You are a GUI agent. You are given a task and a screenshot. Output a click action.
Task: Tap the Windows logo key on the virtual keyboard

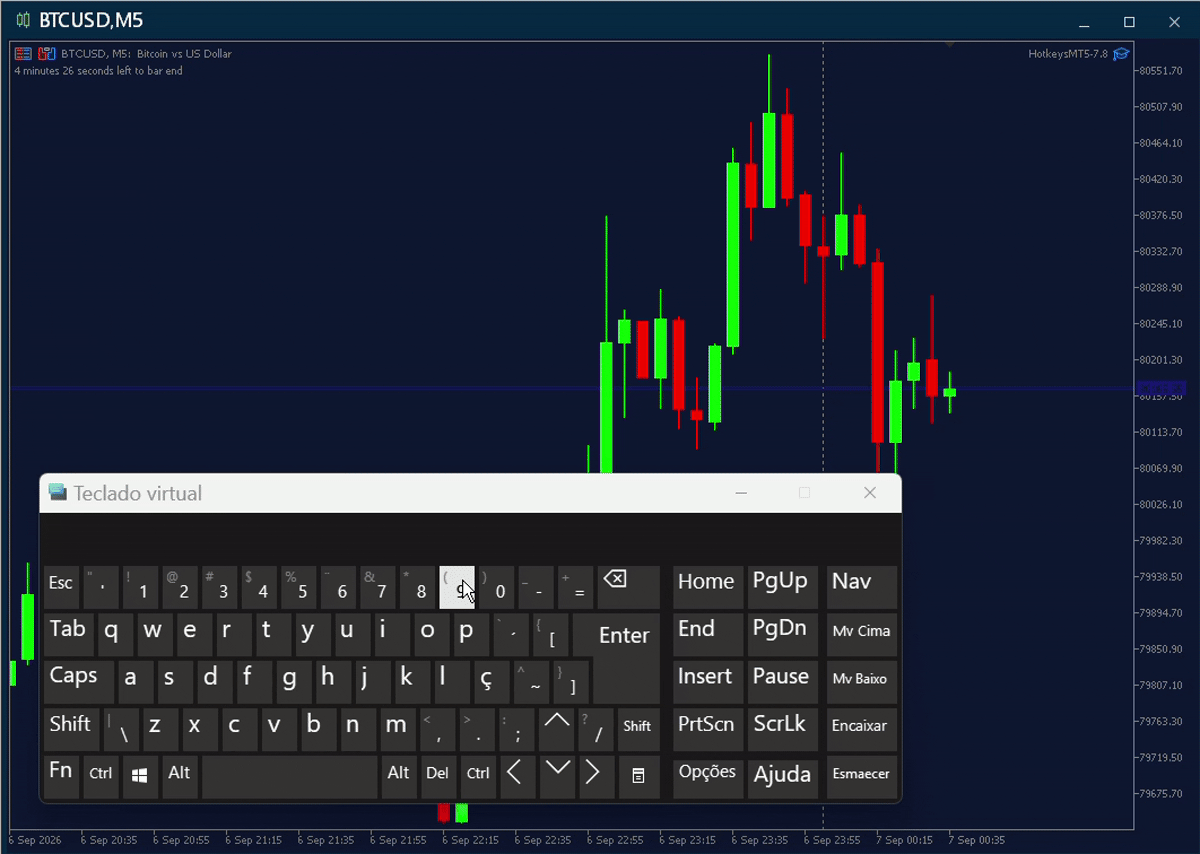pos(140,776)
